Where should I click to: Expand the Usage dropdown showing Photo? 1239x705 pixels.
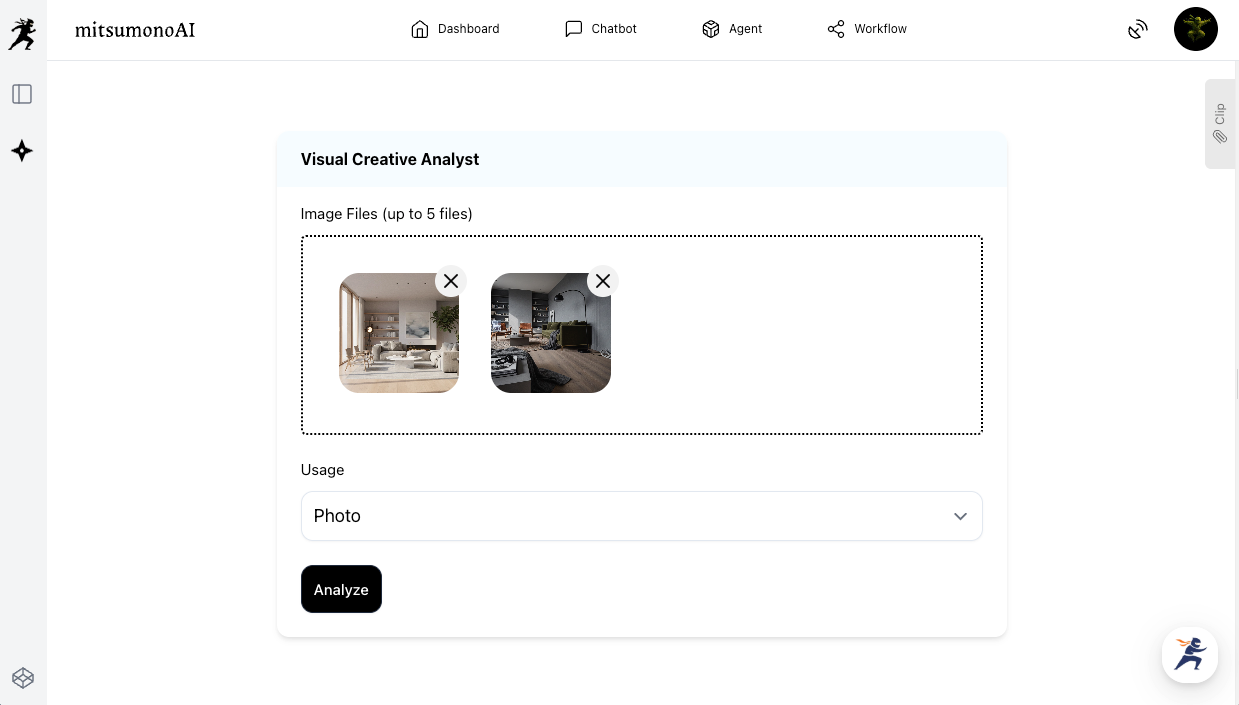coord(641,516)
